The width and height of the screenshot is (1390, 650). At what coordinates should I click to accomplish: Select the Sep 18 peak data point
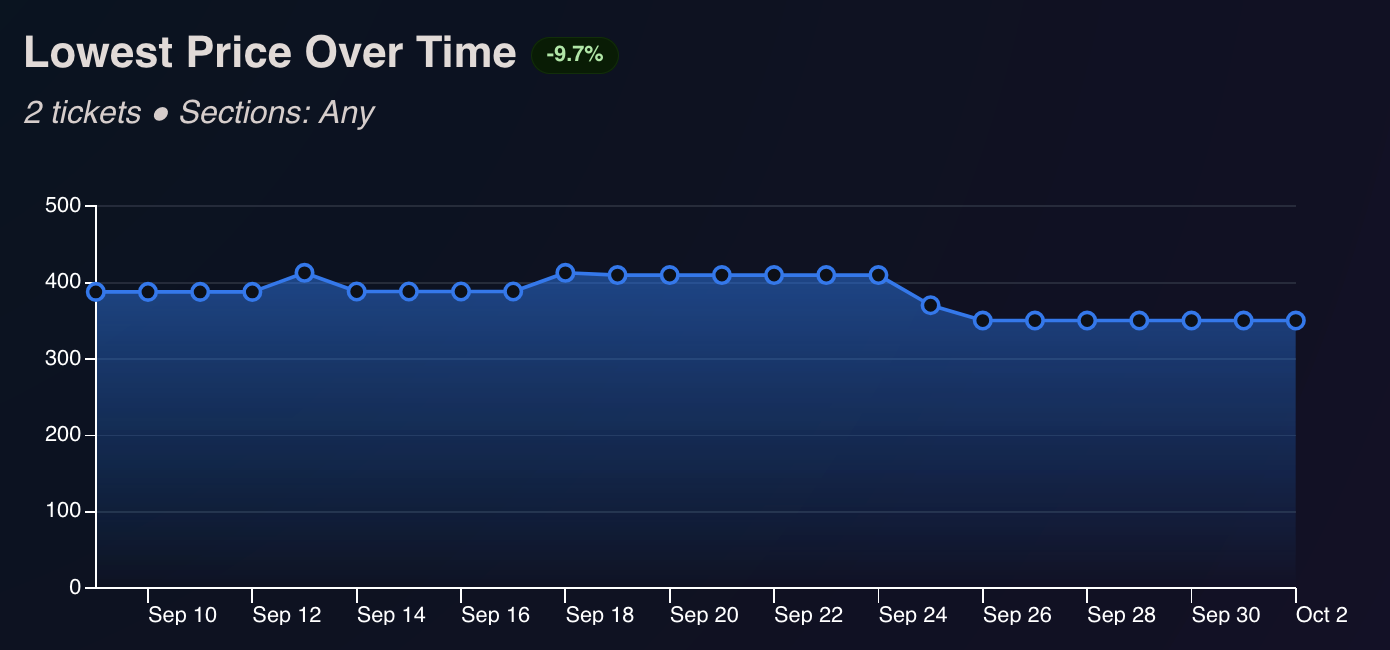565,273
